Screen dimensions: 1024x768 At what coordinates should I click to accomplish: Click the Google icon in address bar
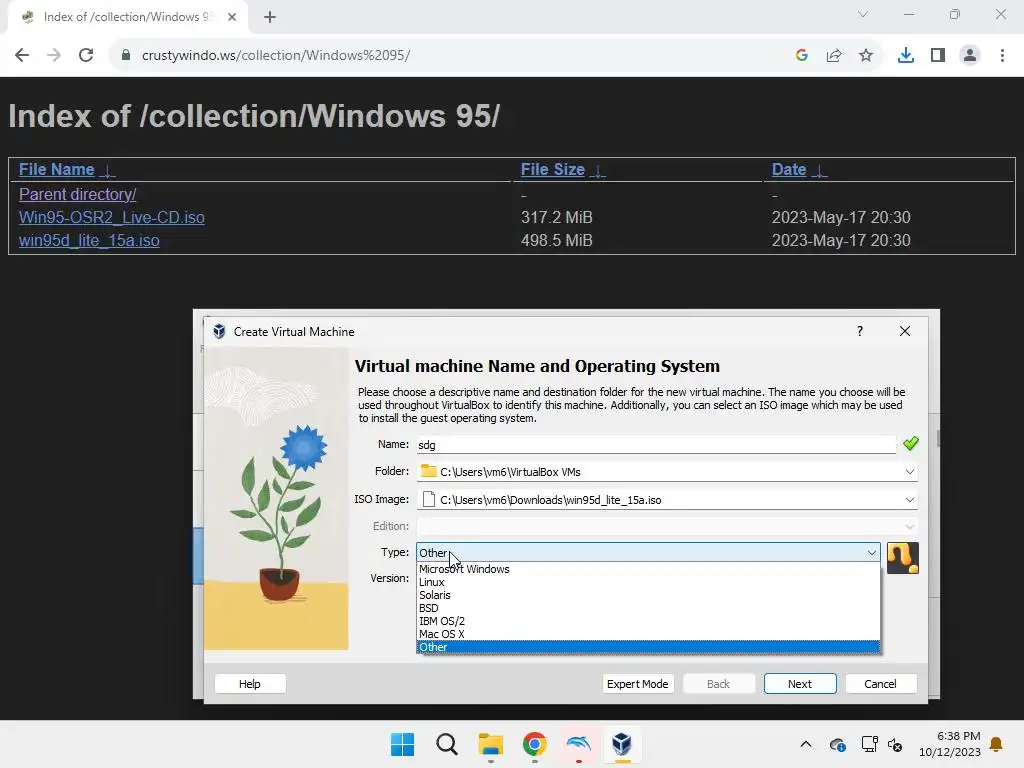(802, 56)
